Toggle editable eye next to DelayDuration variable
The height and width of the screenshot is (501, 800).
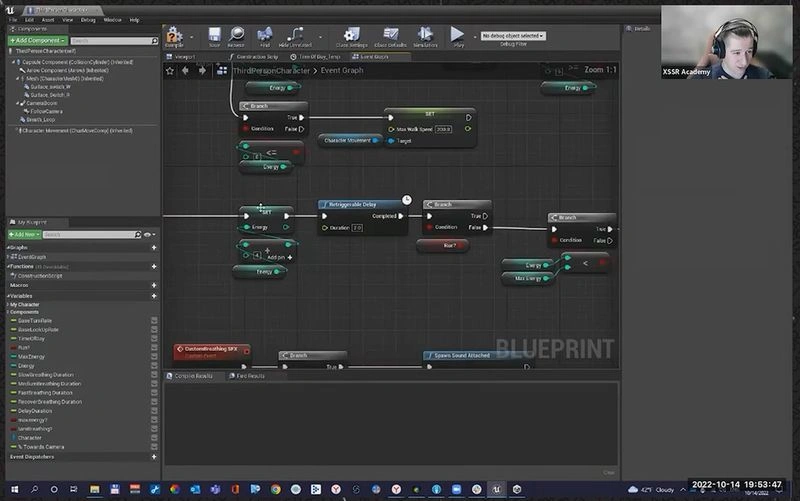[x=154, y=411]
